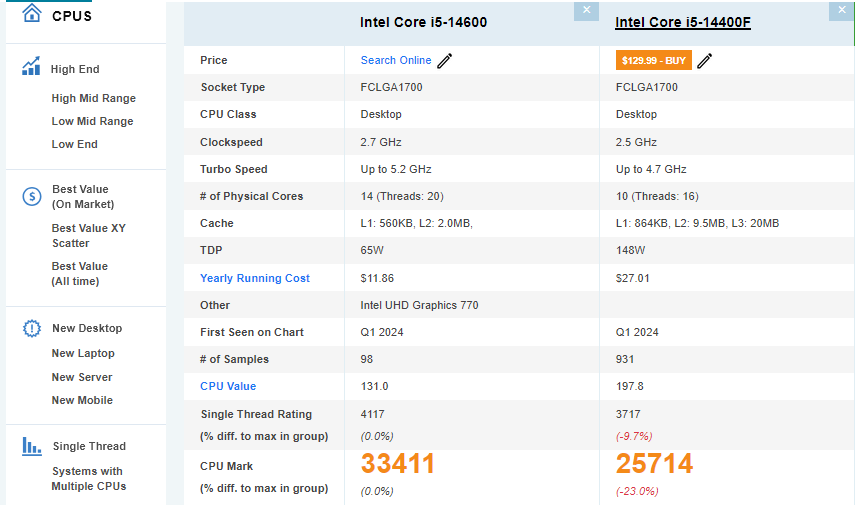Open Low Mid Range chart
The height and width of the screenshot is (505, 855).
(93, 121)
